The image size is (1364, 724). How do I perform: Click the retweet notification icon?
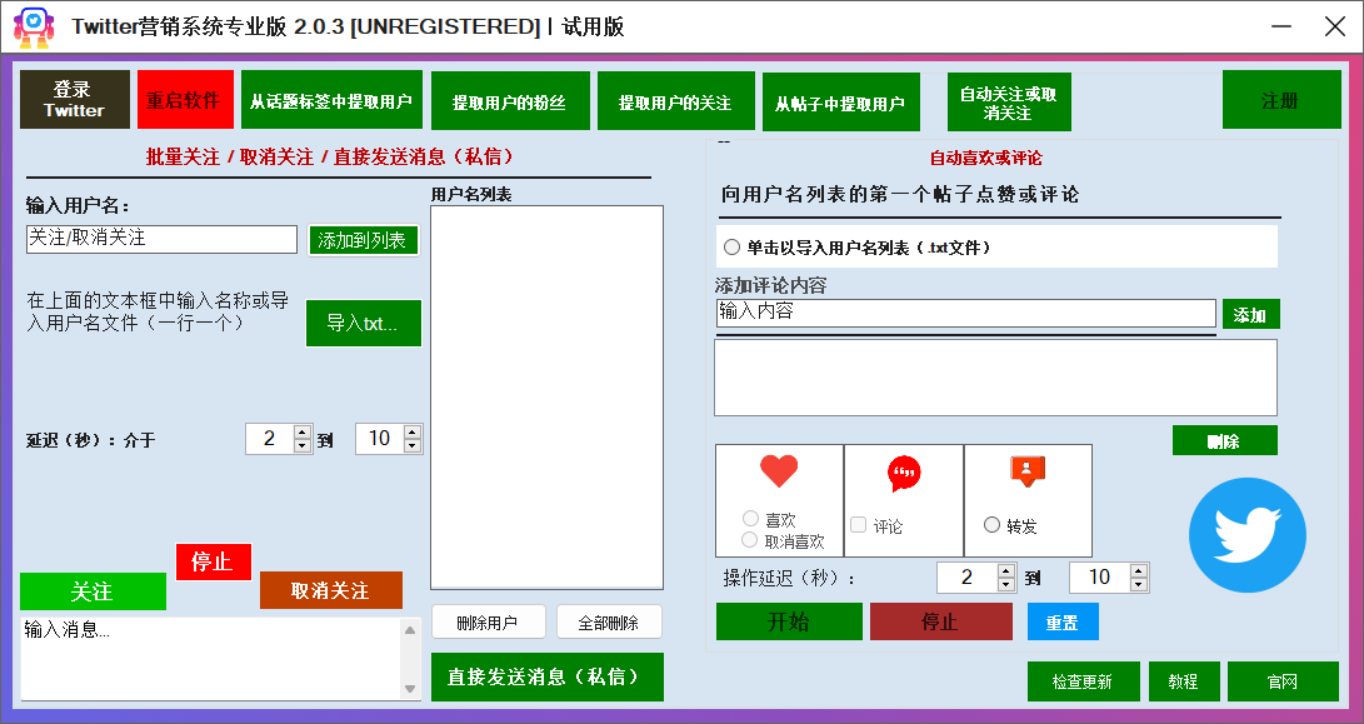click(1027, 471)
